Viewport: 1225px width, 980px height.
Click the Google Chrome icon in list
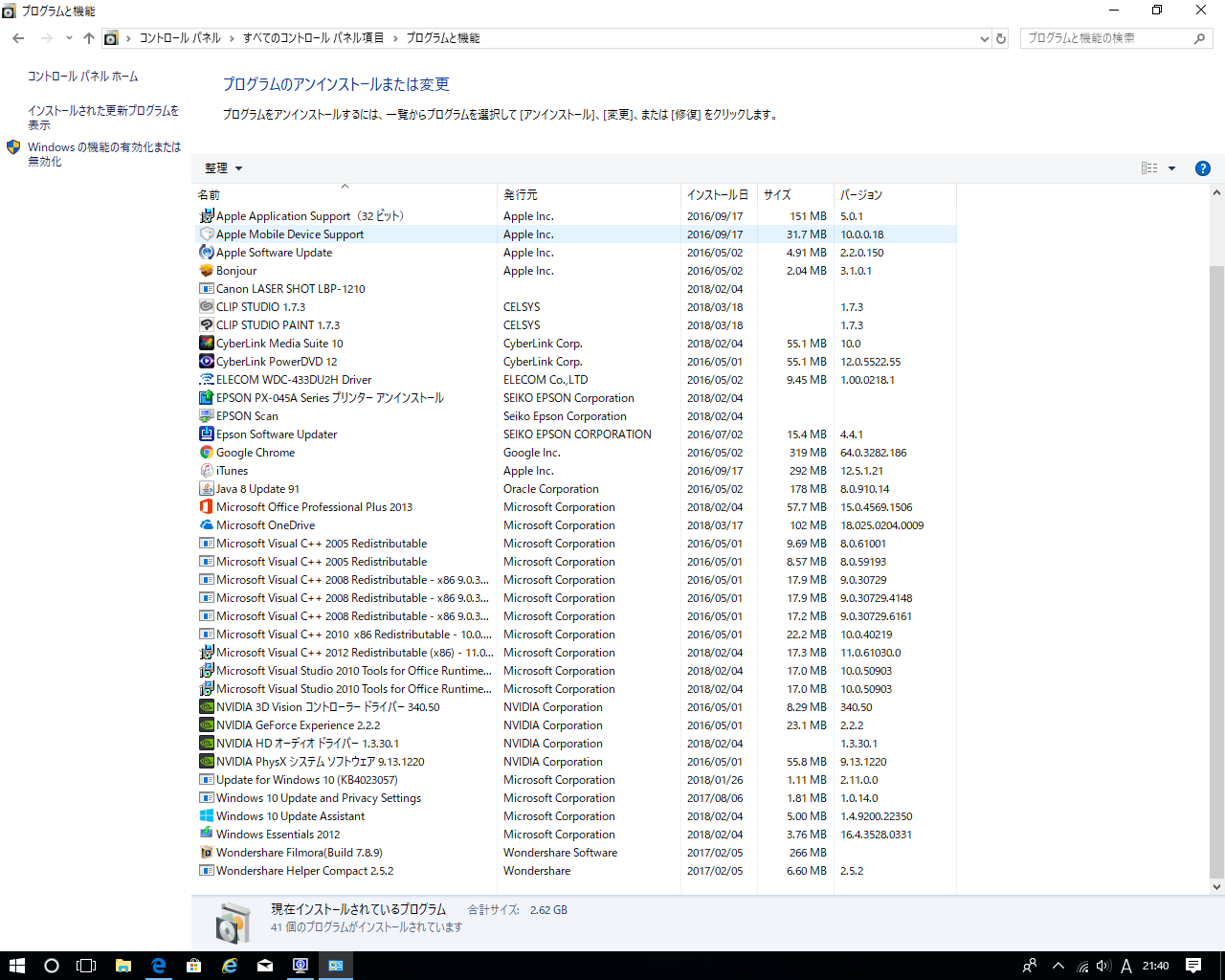click(x=207, y=453)
